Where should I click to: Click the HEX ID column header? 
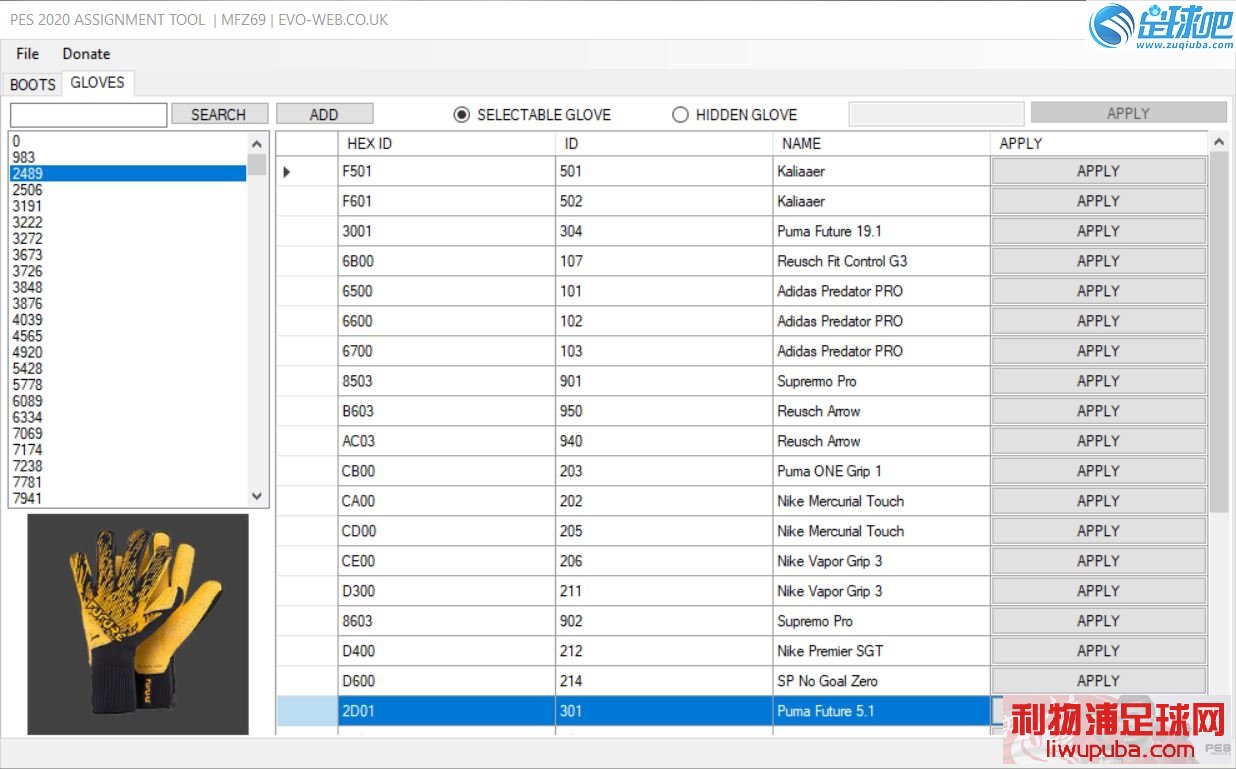447,143
